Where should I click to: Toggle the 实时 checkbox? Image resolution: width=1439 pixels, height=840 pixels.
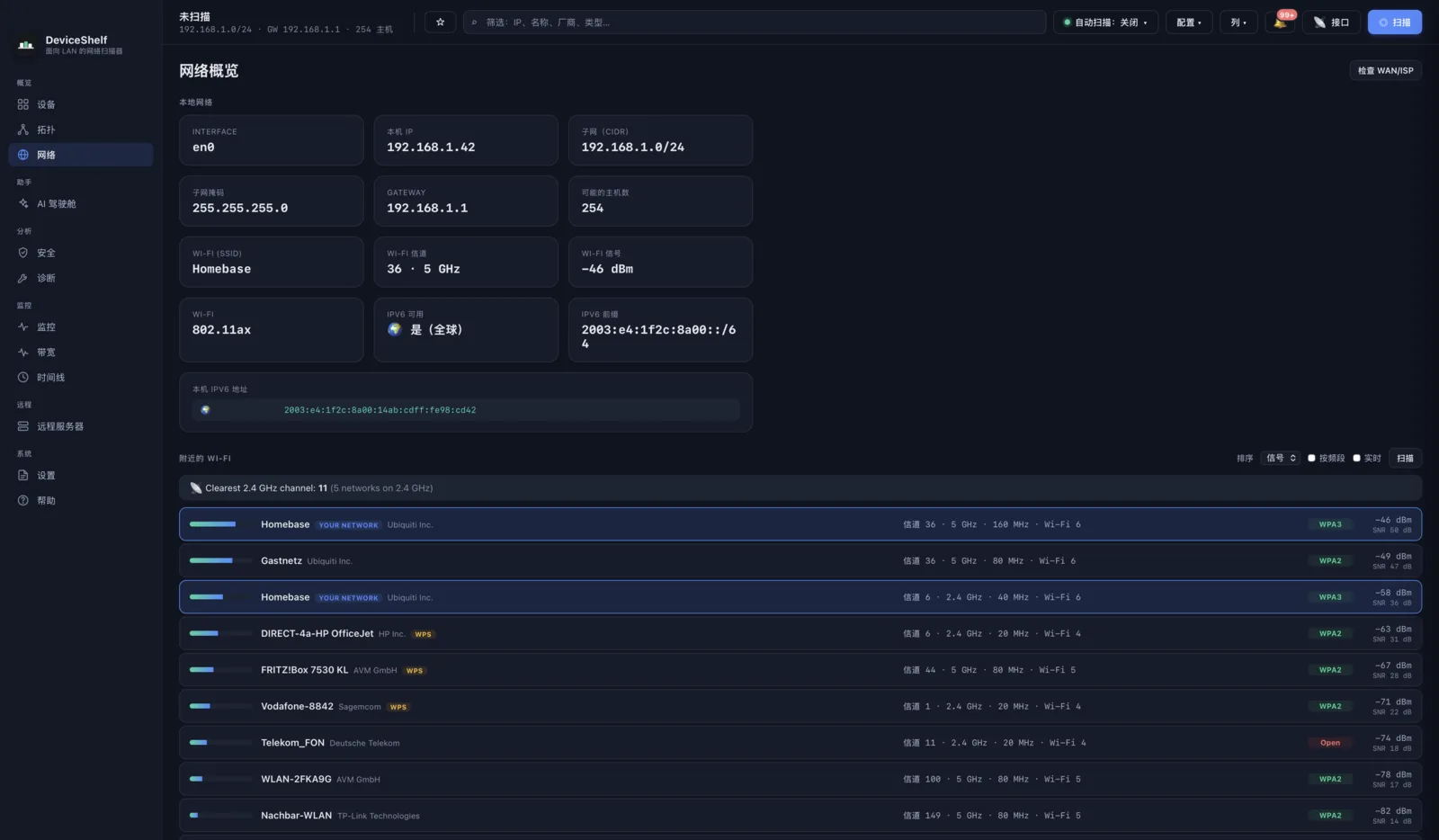tap(1356, 459)
